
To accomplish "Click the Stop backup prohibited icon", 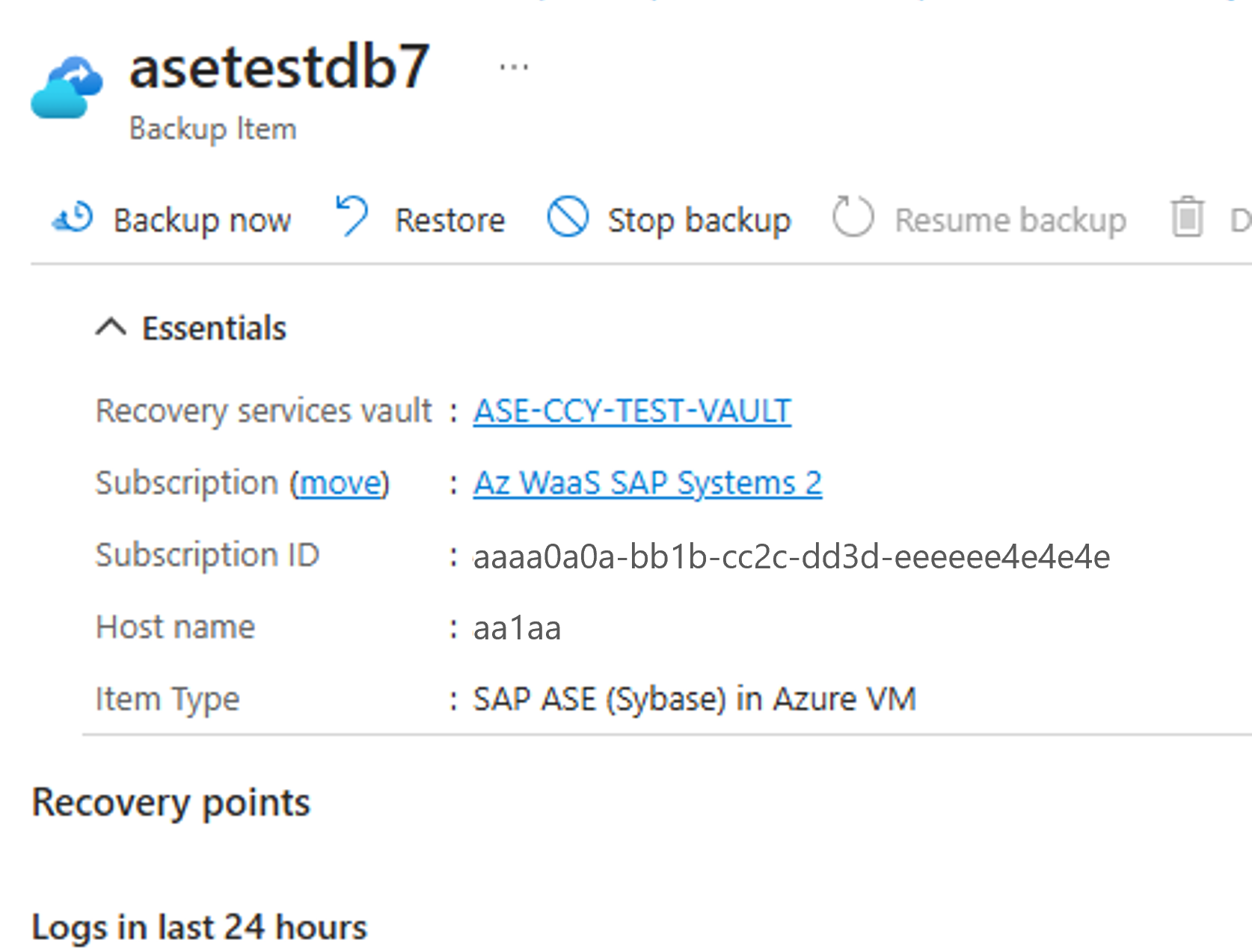I will click(x=568, y=217).
